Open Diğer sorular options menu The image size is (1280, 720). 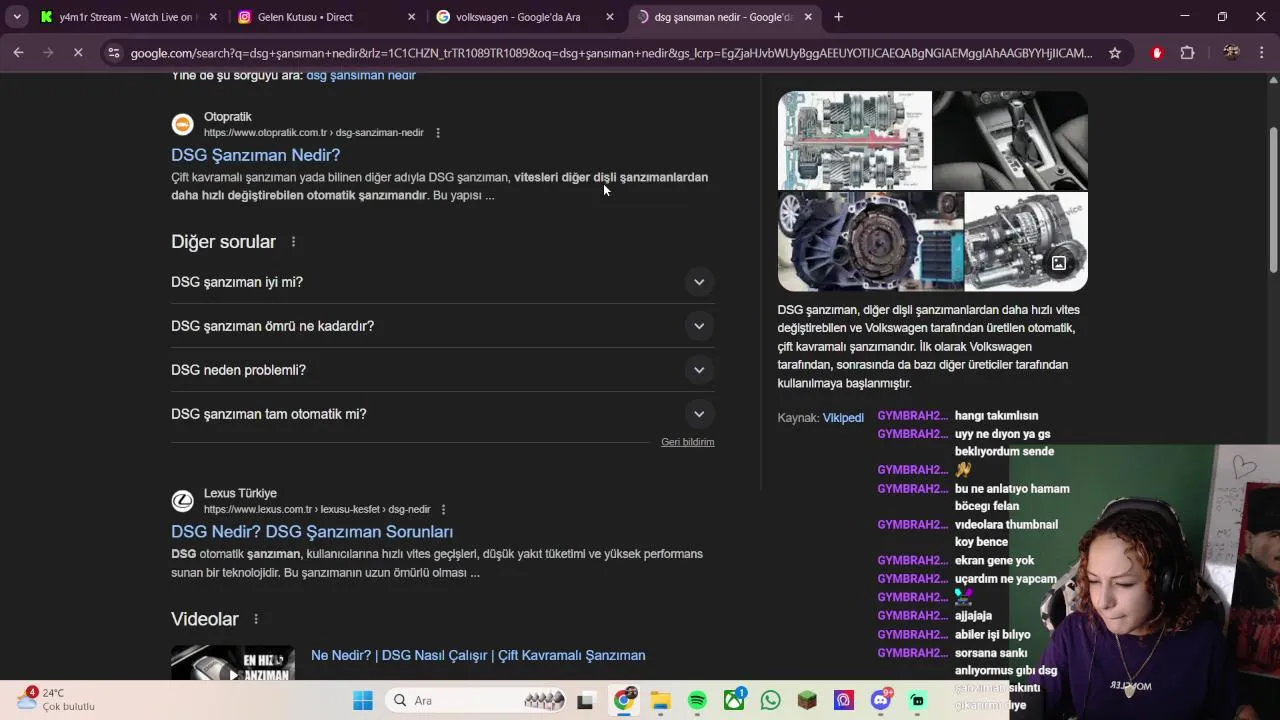[x=293, y=242]
